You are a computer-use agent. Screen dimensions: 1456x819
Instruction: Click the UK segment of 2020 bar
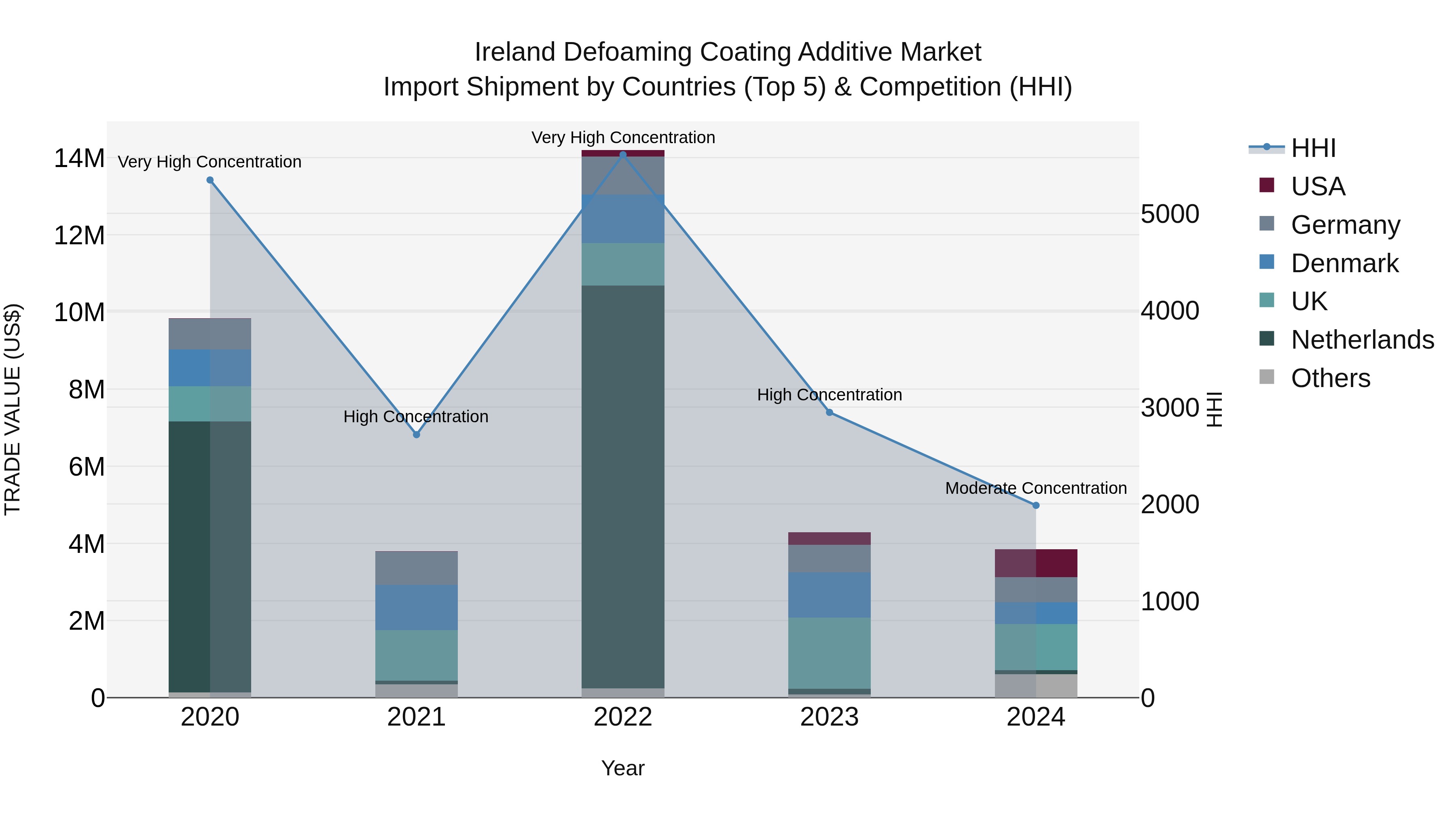[210, 404]
